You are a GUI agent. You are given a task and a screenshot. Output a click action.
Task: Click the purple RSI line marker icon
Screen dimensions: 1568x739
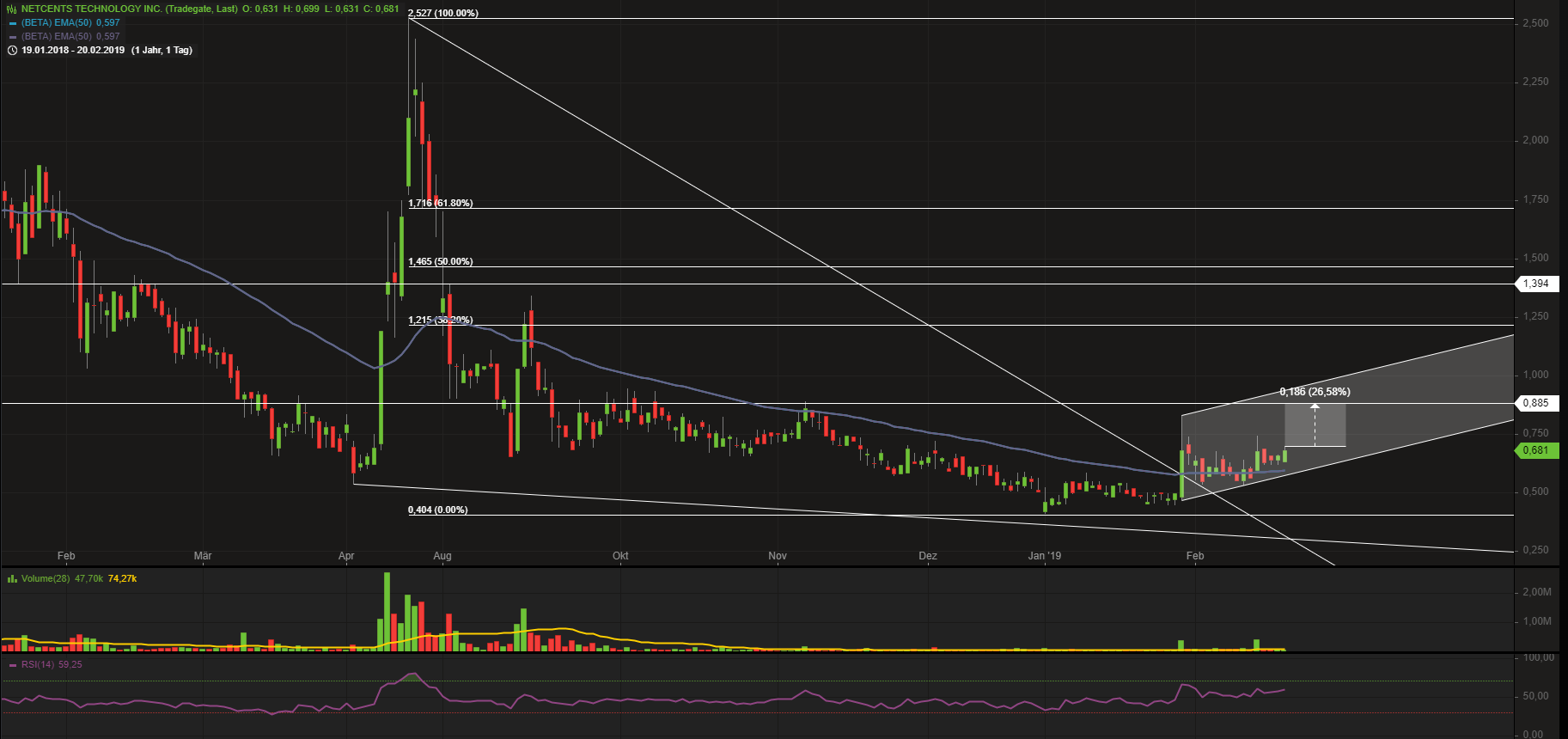pyautogui.click(x=13, y=665)
